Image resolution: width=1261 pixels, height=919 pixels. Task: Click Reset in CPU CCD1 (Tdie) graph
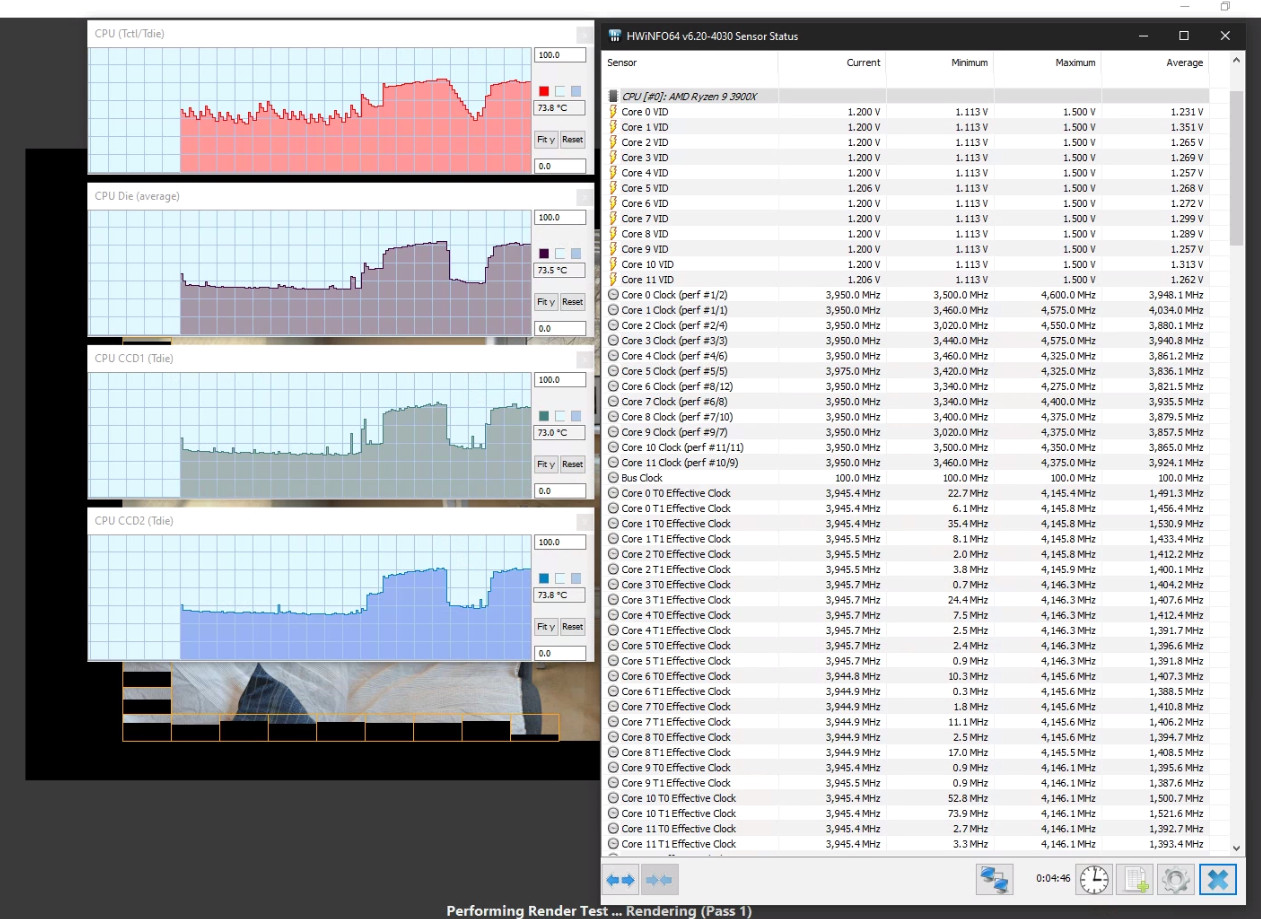point(572,465)
